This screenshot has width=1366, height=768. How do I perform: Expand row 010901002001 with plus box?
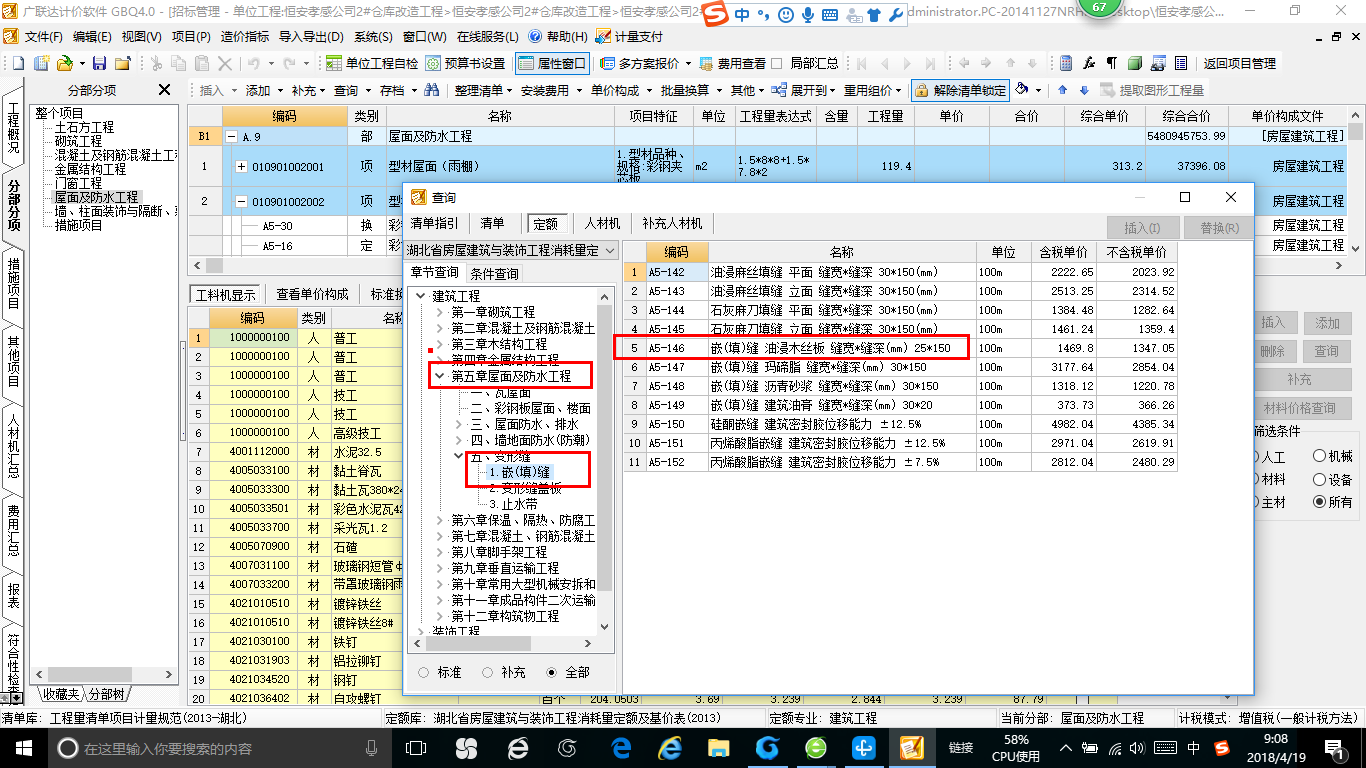241,166
